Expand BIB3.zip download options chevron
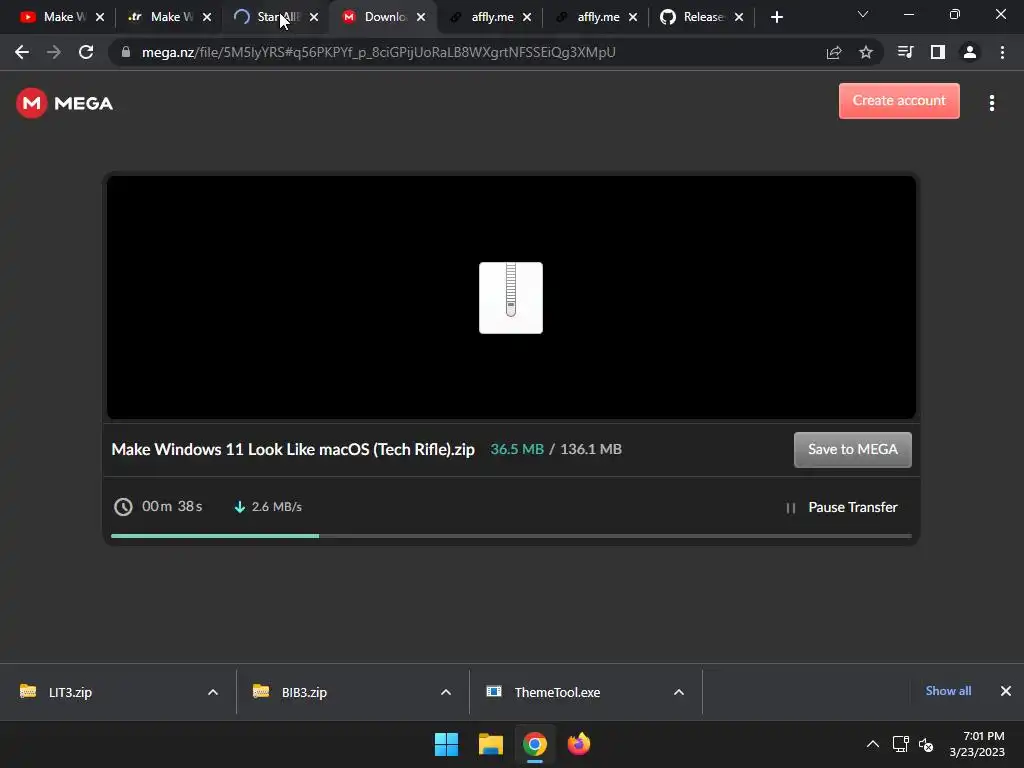Screen dimensions: 1024x768 (446, 692)
